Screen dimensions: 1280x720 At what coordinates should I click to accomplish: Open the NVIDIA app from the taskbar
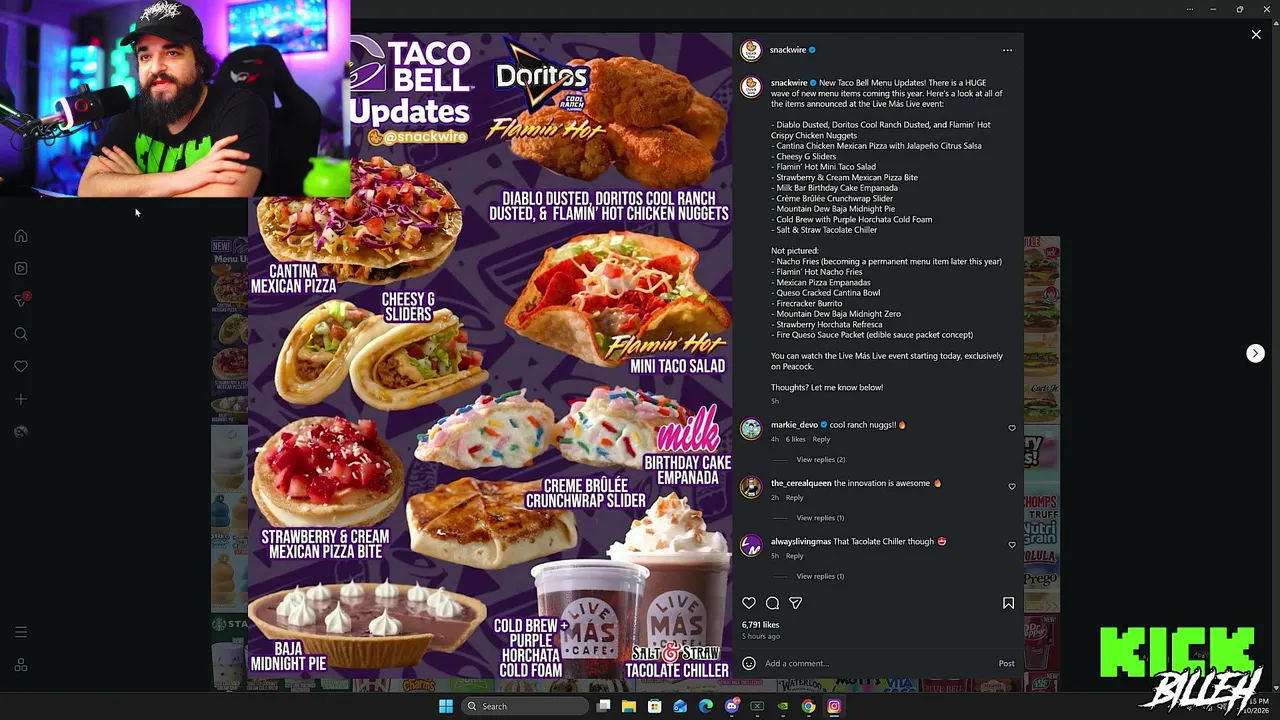[x=783, y=706]
